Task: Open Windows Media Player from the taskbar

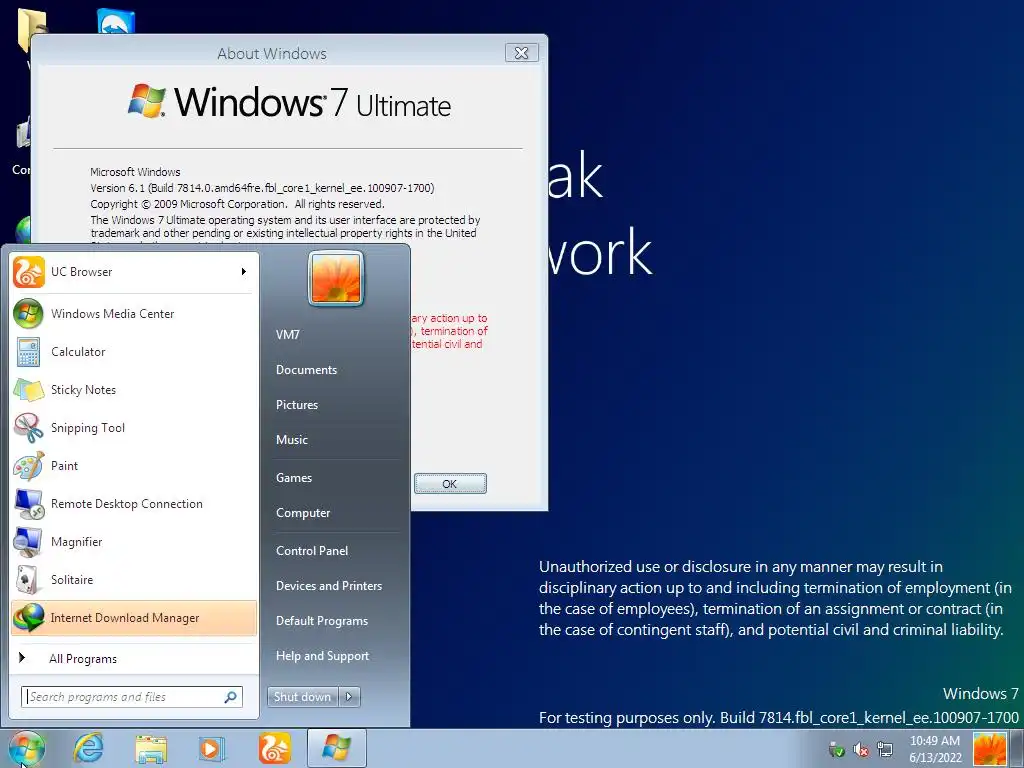Action: tap(211, 748)
